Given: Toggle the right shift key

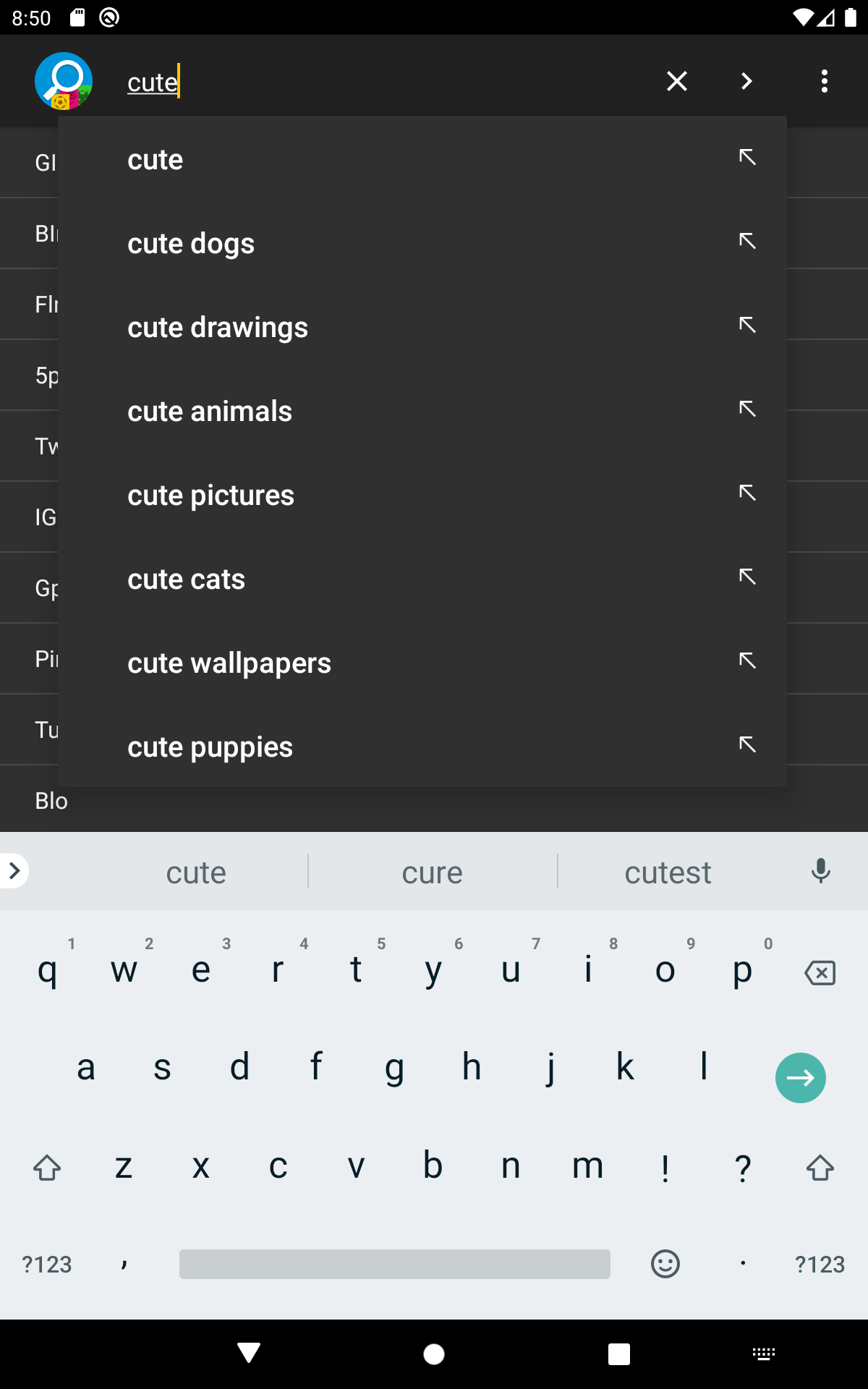Looking at the screenshot, I should 820,1168.
